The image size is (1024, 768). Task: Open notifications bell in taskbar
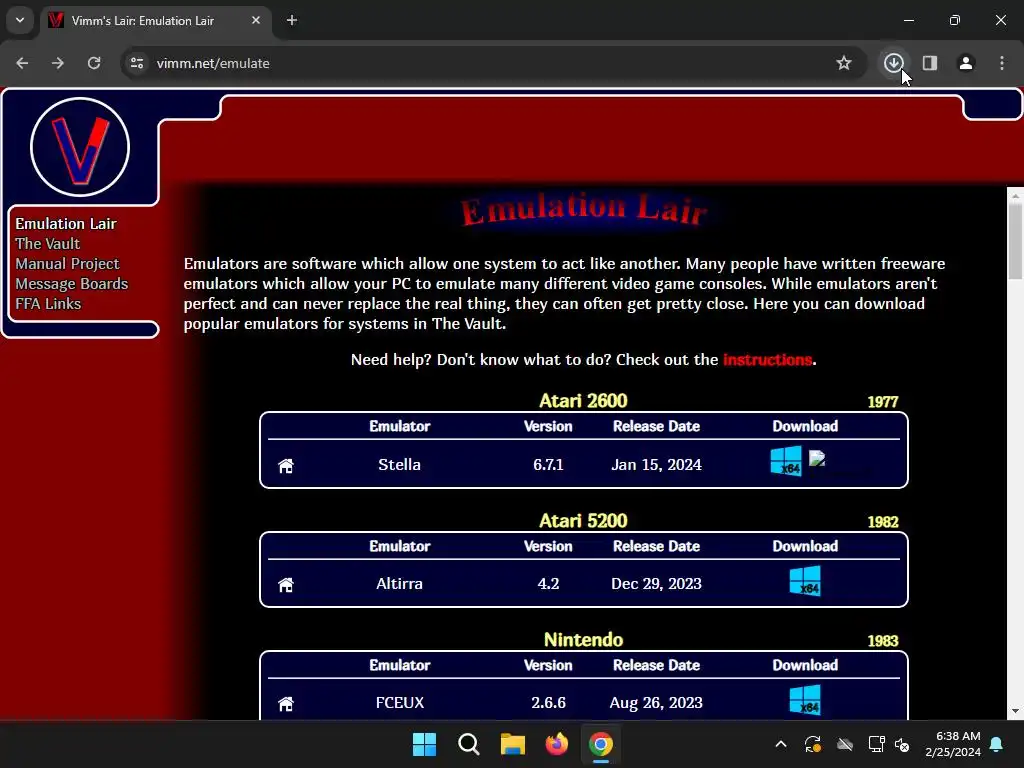click(997, 744)
